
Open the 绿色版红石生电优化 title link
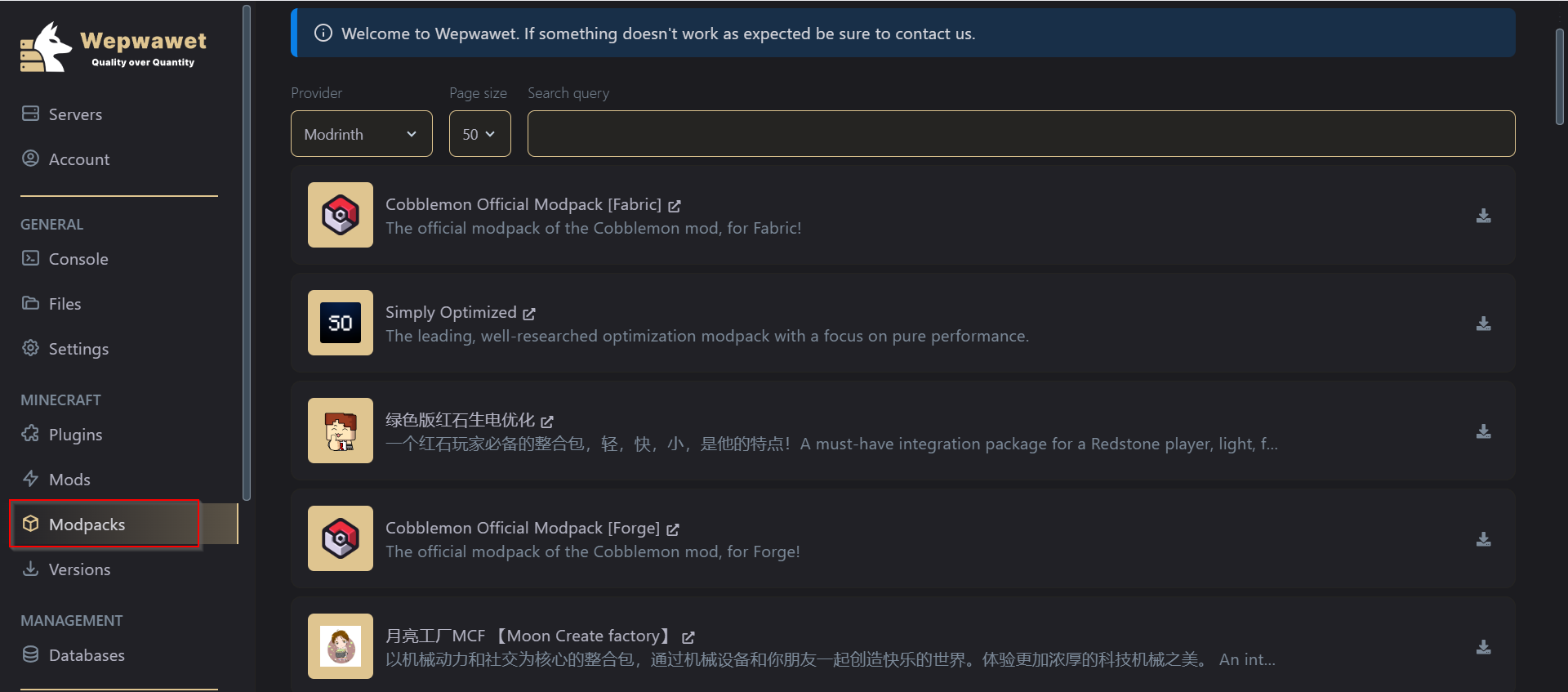point(460,420)
